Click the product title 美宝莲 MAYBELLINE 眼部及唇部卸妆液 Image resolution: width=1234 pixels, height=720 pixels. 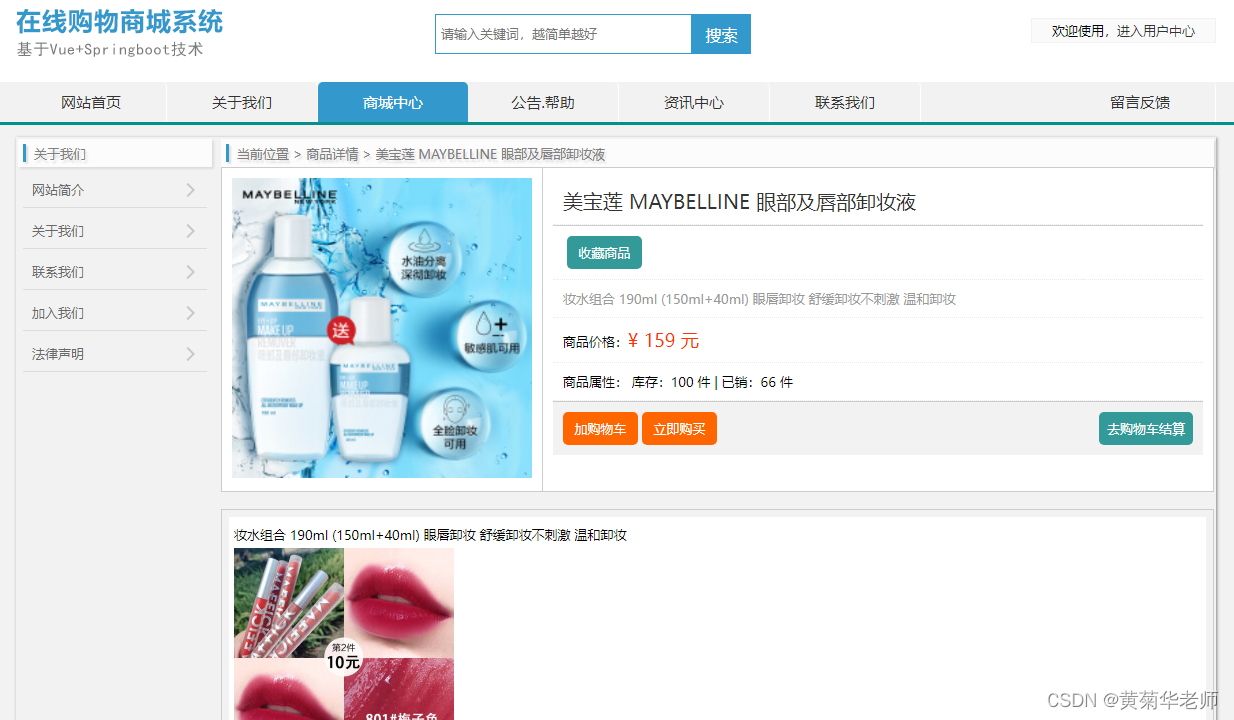coord(739,202)
